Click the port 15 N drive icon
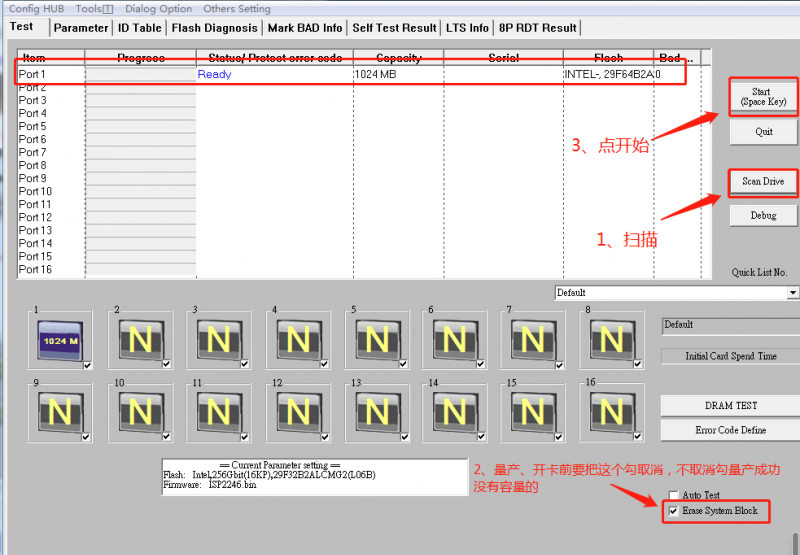The width and height of the screenshot is (800, 555). coord(533,413)
